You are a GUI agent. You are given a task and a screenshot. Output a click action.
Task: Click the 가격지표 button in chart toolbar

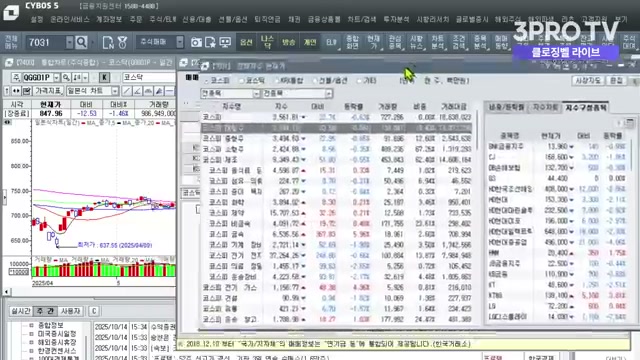[48, 91]
